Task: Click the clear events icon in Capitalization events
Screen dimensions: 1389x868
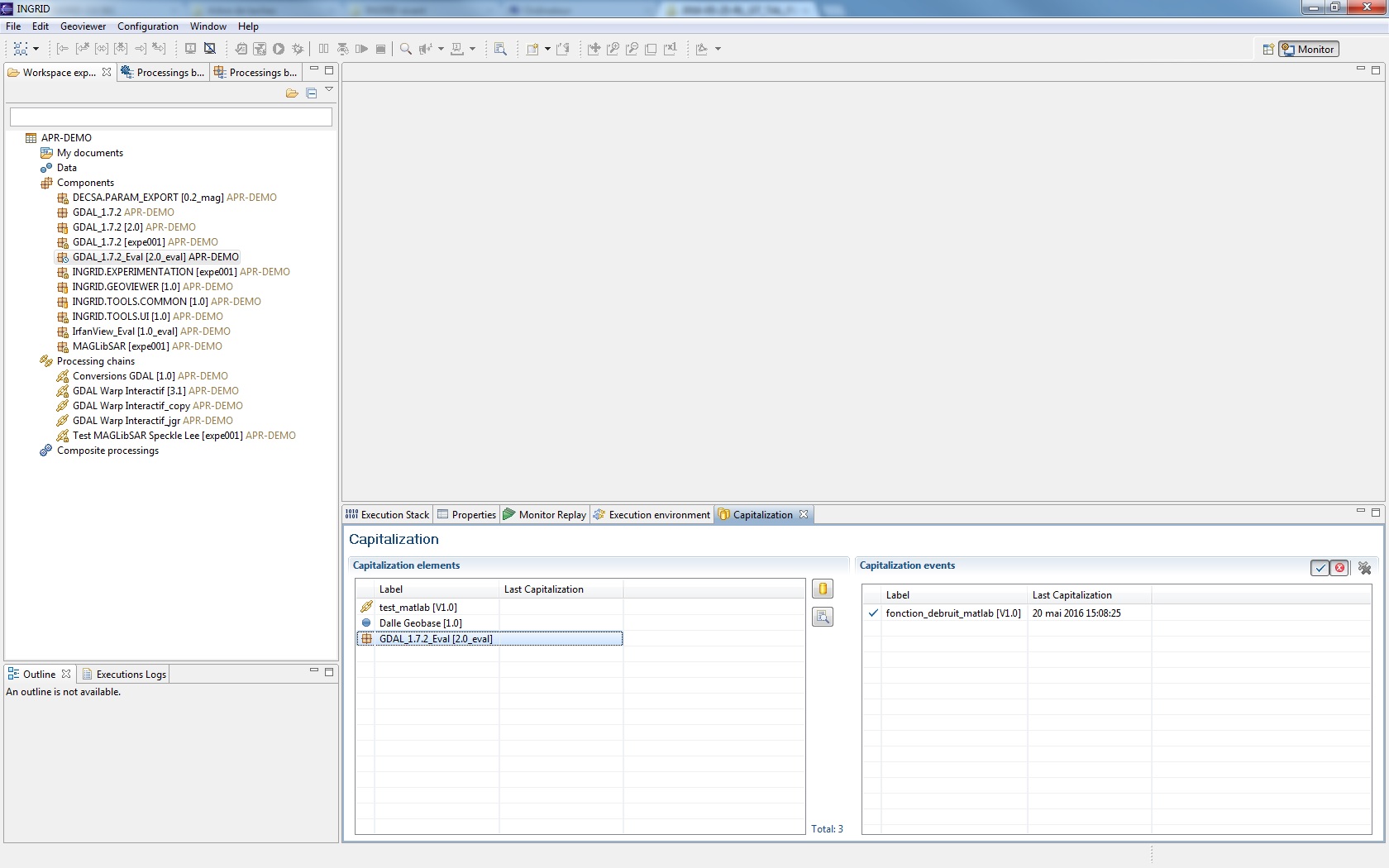Action: pyautogui.click(x=1364, y=568)
